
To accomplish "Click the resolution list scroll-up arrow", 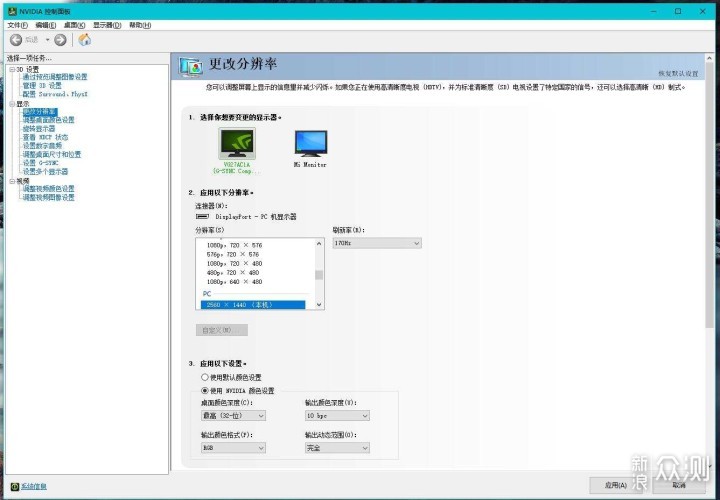I will click(x=319, y=243).
